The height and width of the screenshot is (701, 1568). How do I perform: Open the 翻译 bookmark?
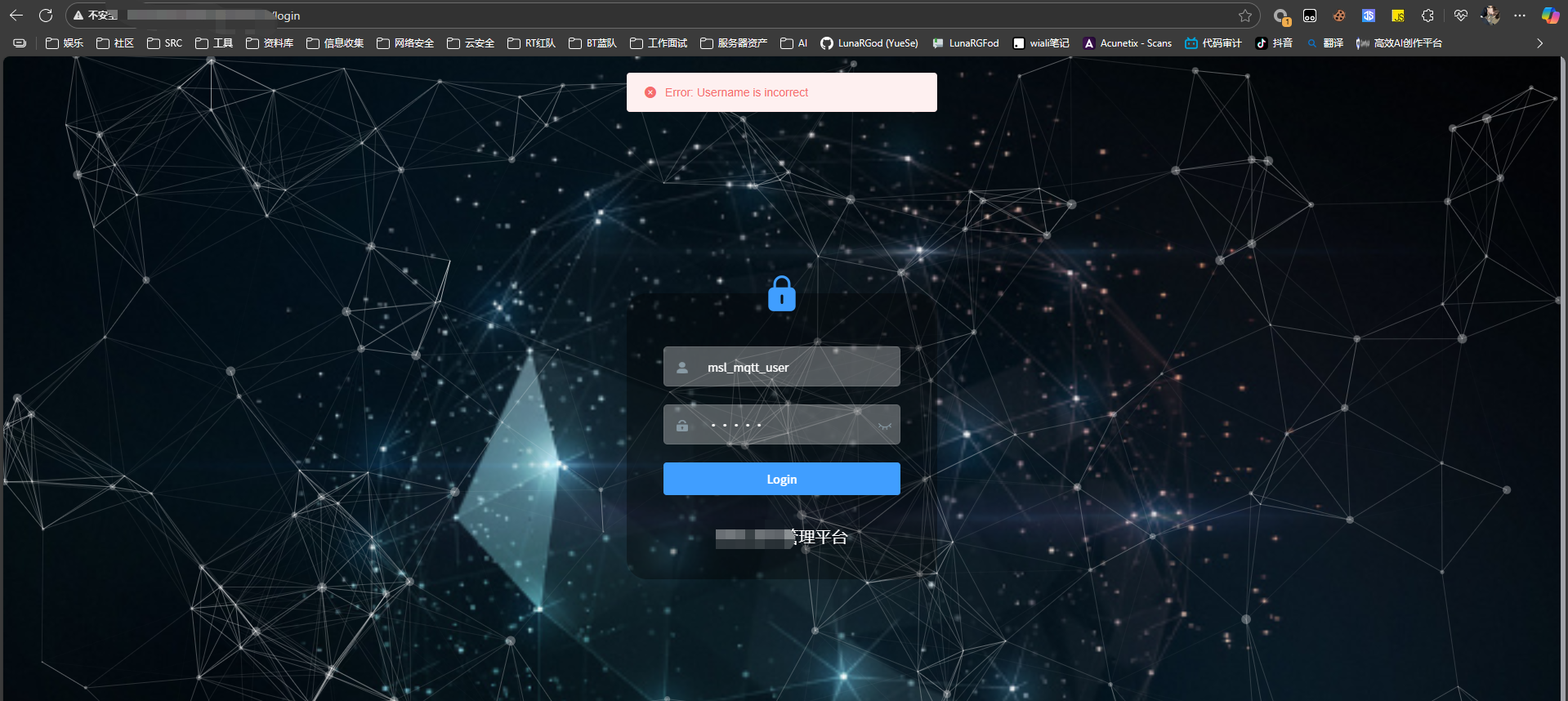click(x=1325, y=43)
